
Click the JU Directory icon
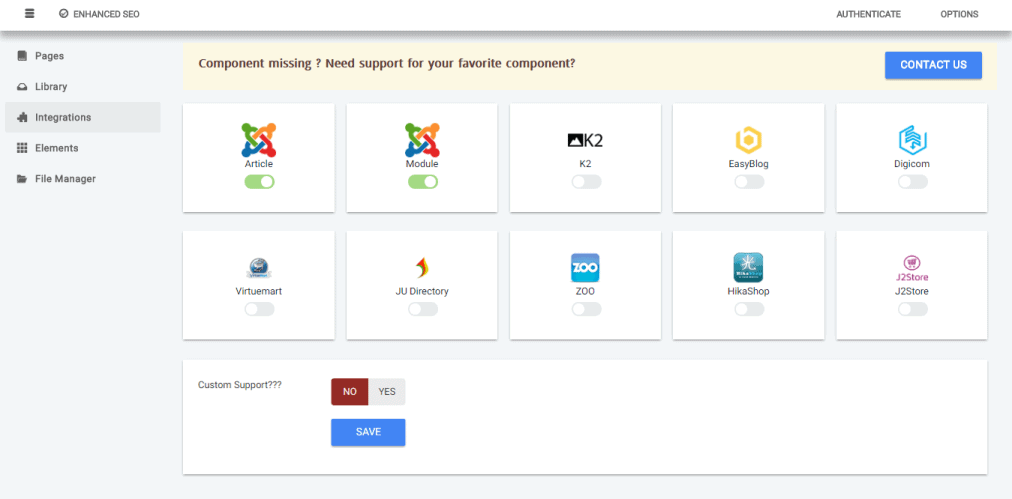click(x=422, y=267)
